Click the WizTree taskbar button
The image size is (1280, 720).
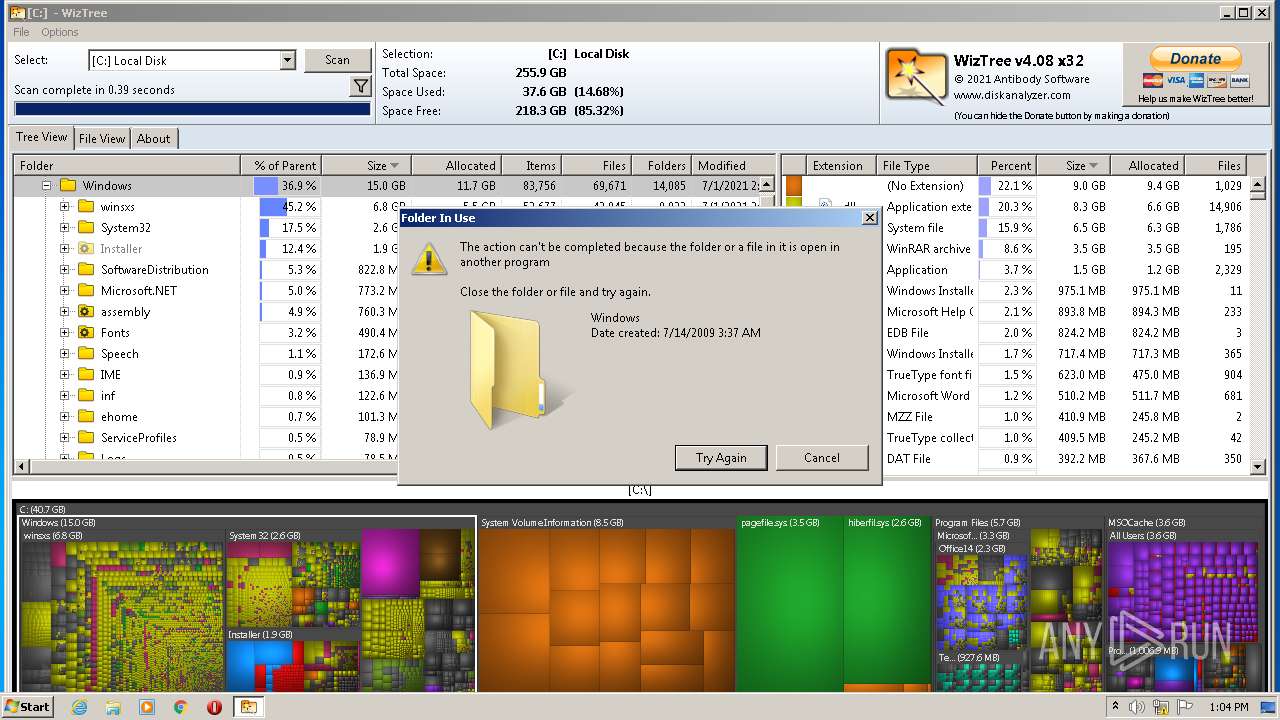click(248, 706)
